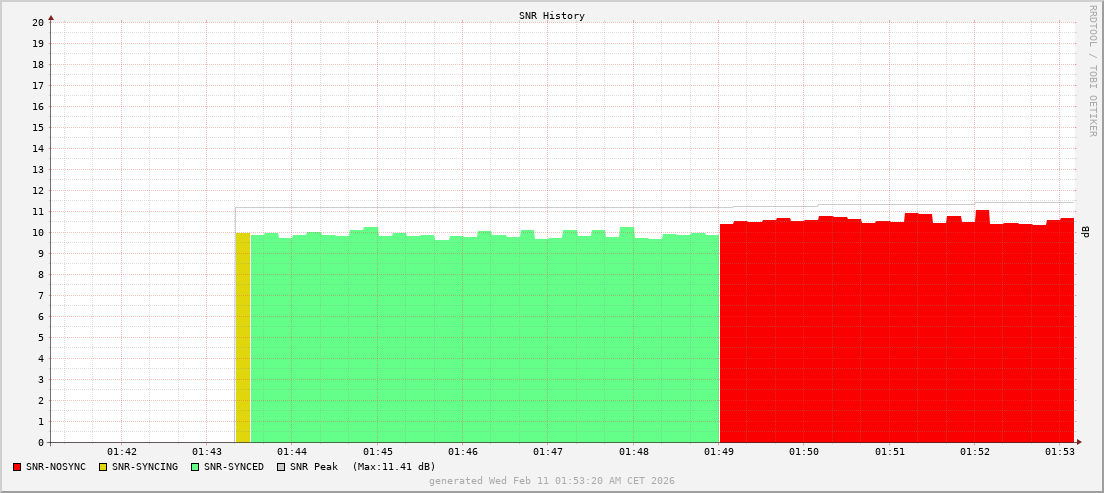Click the green SNR-SYNCED legend swatch
Image resolution: width=1104 pixels, height=493 pixels.
coord(195,467)
